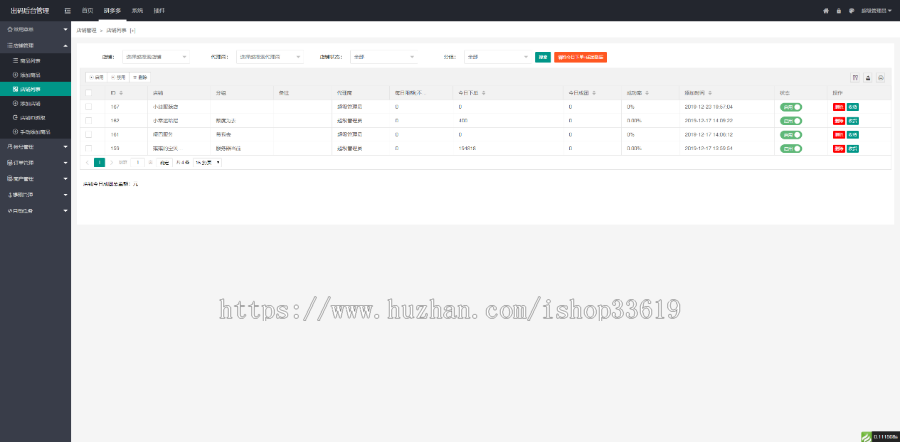Expand the 提现管理 sidebar group
Viewport: 900px width, 442px height.
35,195
